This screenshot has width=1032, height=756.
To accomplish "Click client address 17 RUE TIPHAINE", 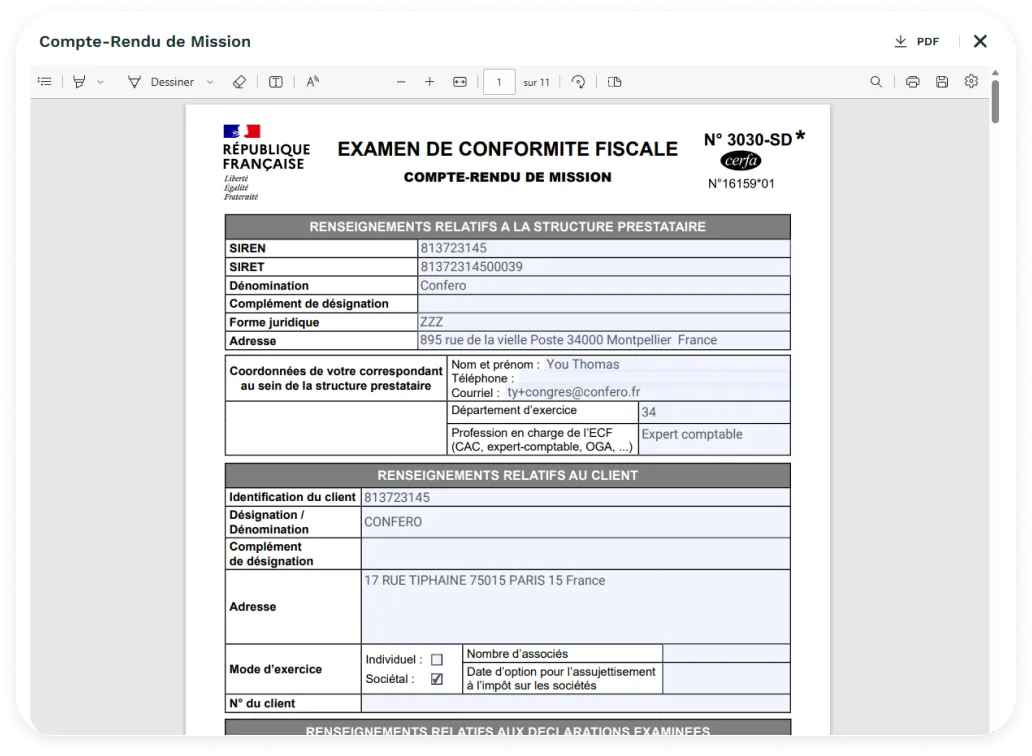I will pos(575,607).
